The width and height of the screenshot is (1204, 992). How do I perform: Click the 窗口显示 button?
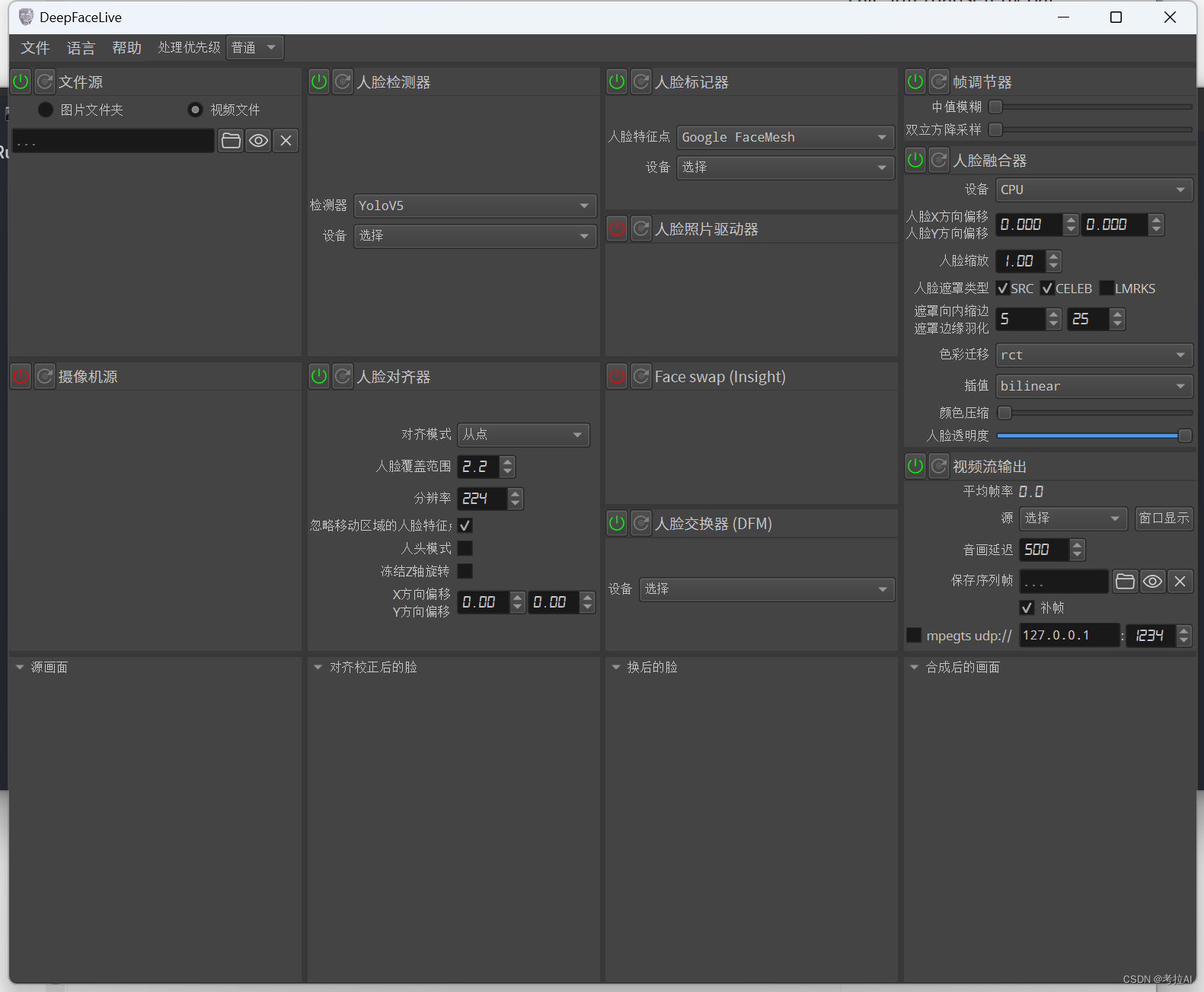[1164, 518]
